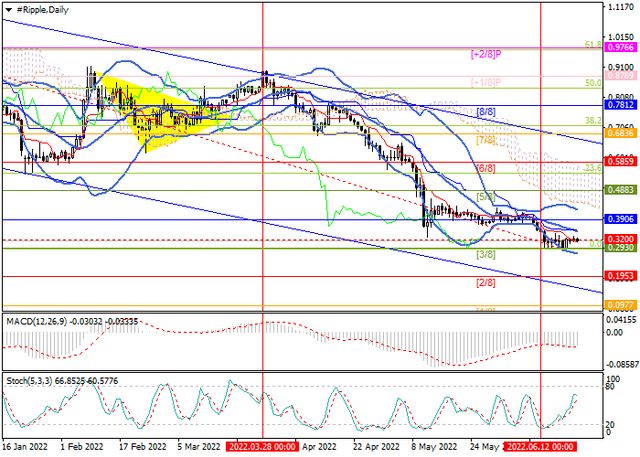Viewport: 640px width, 457px height.
Task: Select the 0.5859 red price label
Action: 621,162
